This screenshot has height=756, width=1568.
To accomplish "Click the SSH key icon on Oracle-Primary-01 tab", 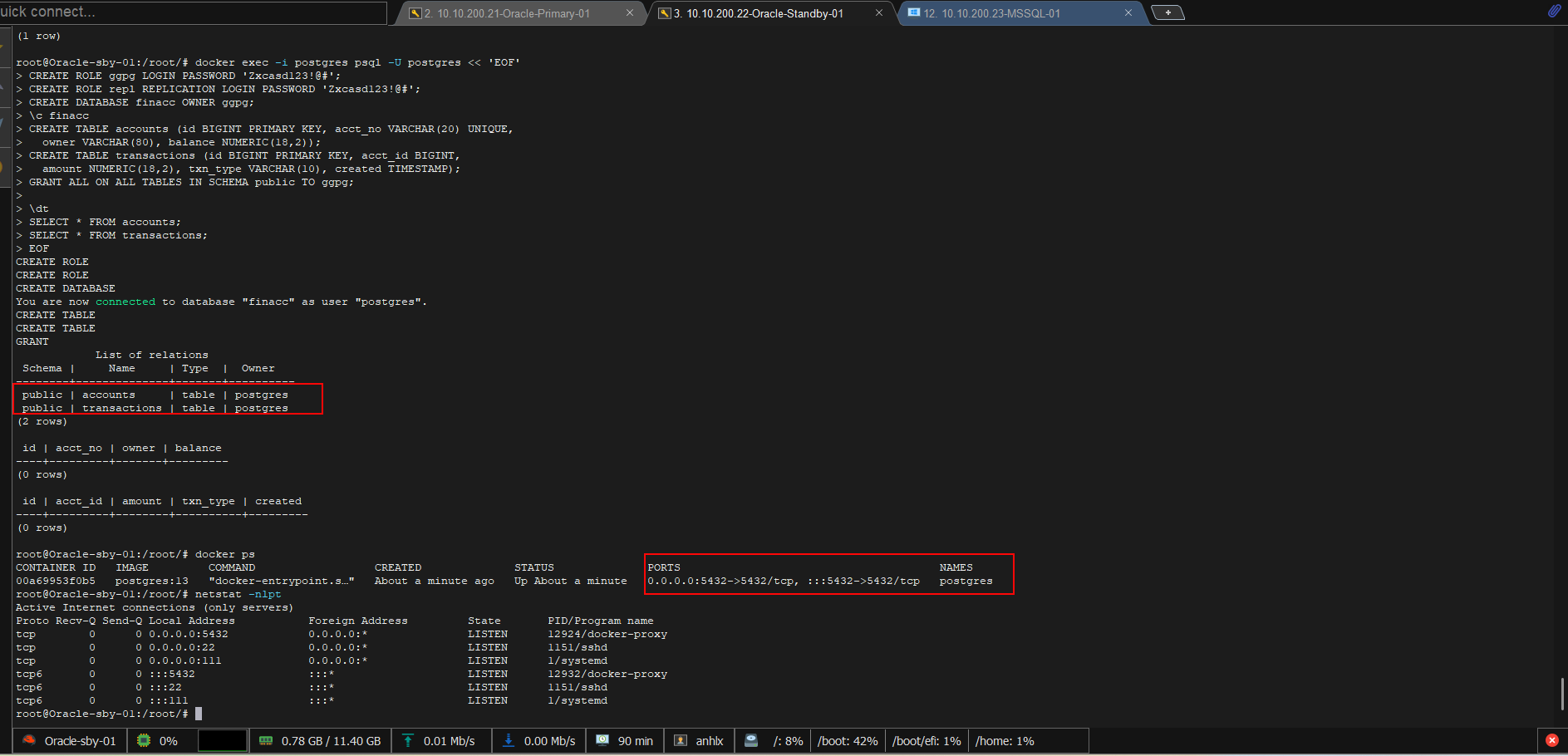I will pyautogui.click(x=415, y=13).
